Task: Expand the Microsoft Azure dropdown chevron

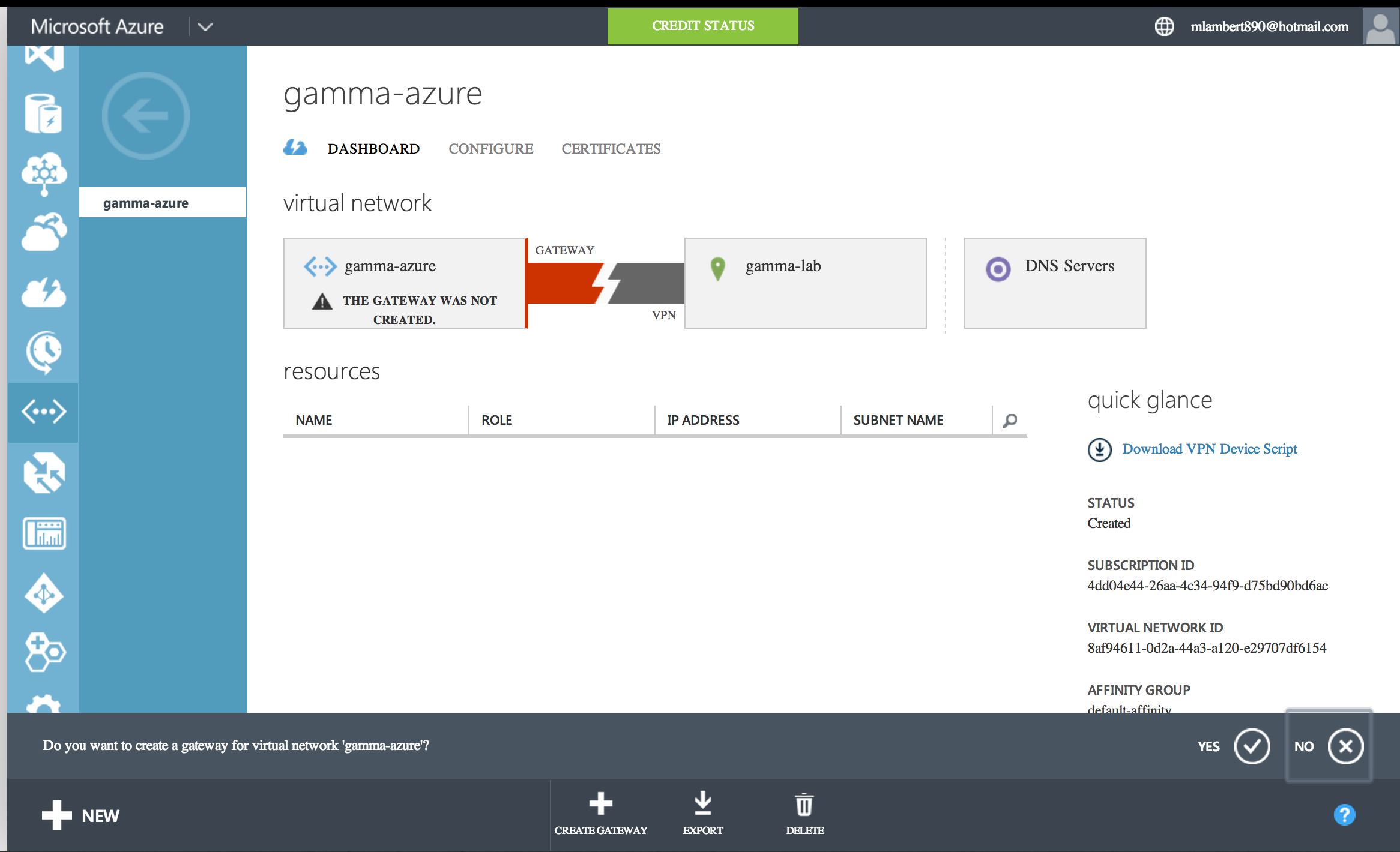Action: tap(205, 26)
